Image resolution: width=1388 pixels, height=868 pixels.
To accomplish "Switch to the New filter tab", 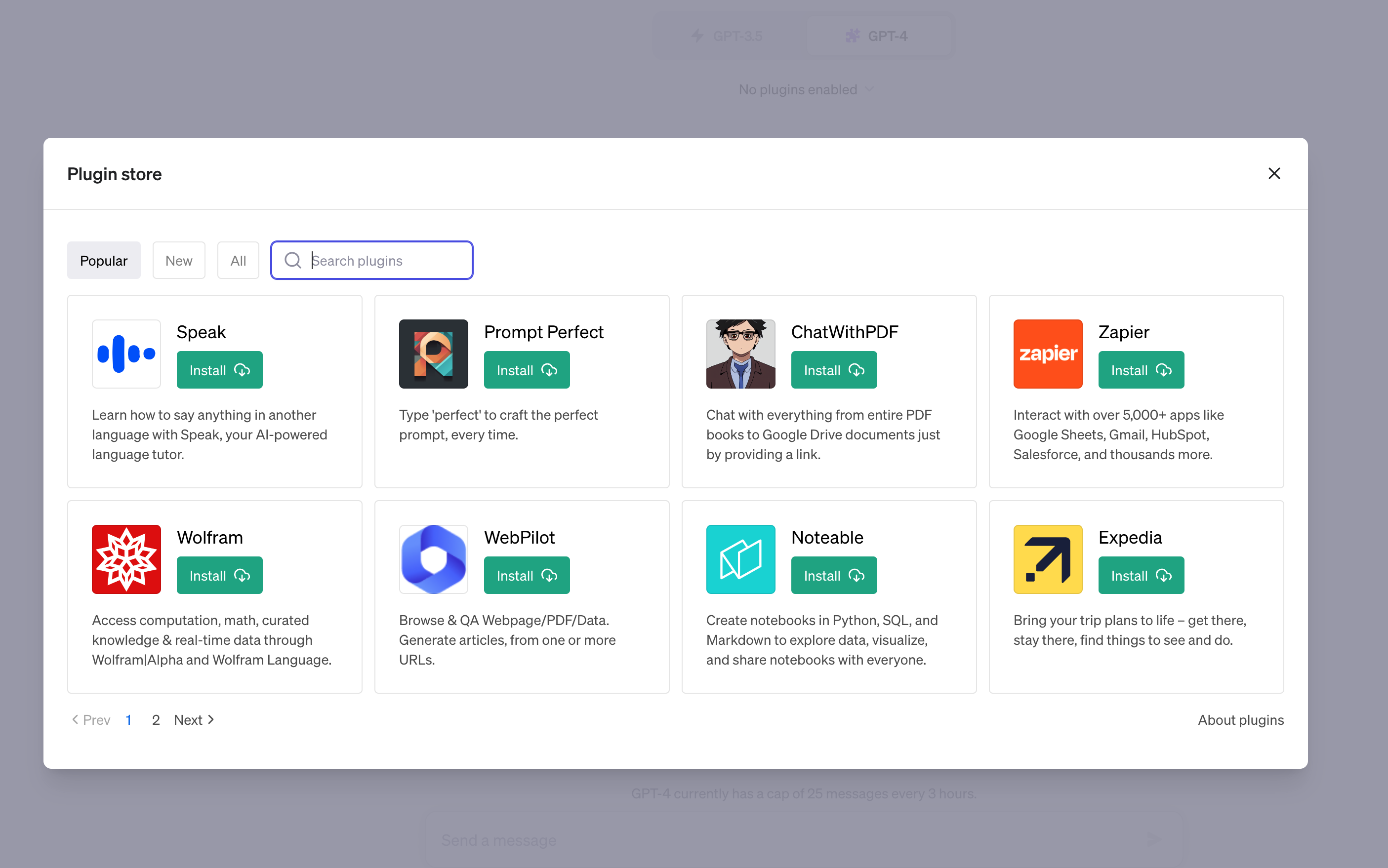I will pos(179,261).
